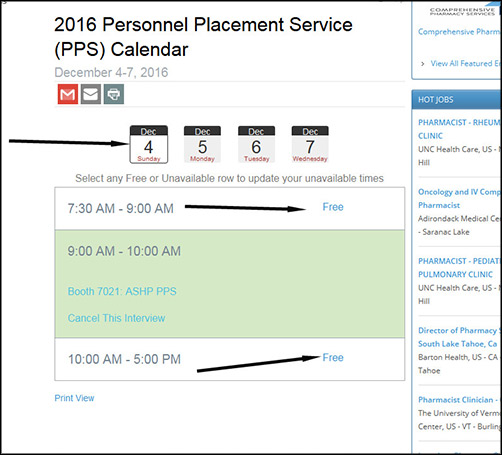Viewport: 502px width, 455px height.
Task: Select the Dec 4 Sunday calendar icon
Action: (x=149, y=144)
